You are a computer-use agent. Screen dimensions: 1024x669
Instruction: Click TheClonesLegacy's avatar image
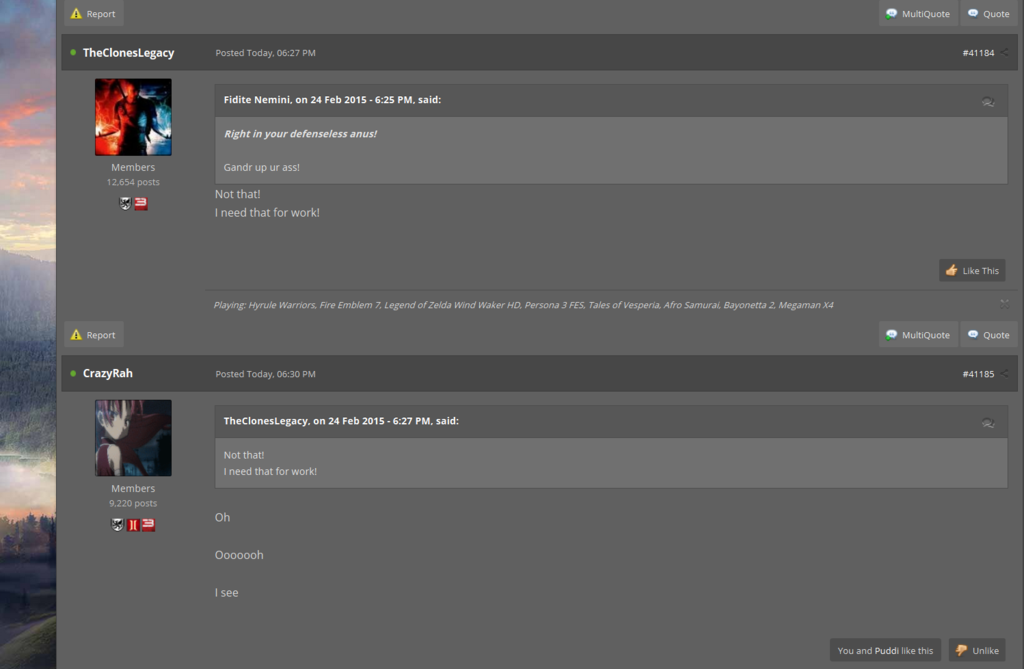(133, 117)
